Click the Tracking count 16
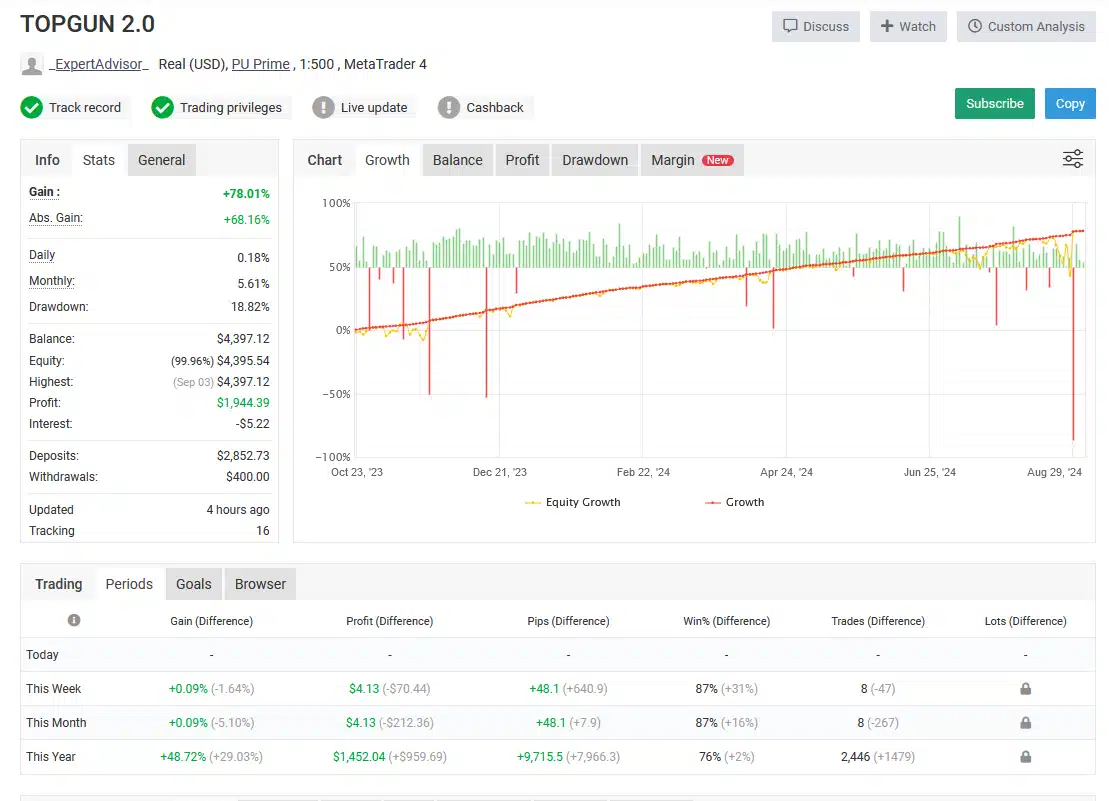Image resolution: width=1109 pixels, height=801 pixels. coord(262,530)
